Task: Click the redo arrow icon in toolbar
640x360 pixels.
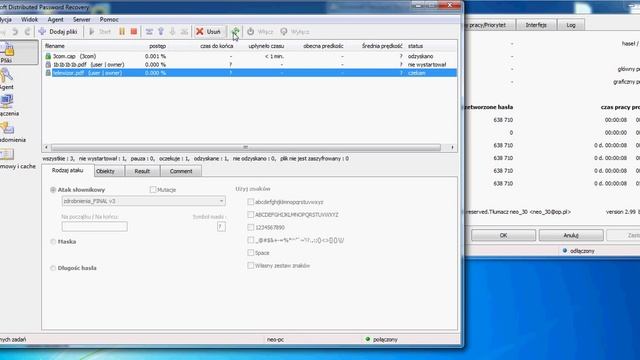Action: [27, 31]
